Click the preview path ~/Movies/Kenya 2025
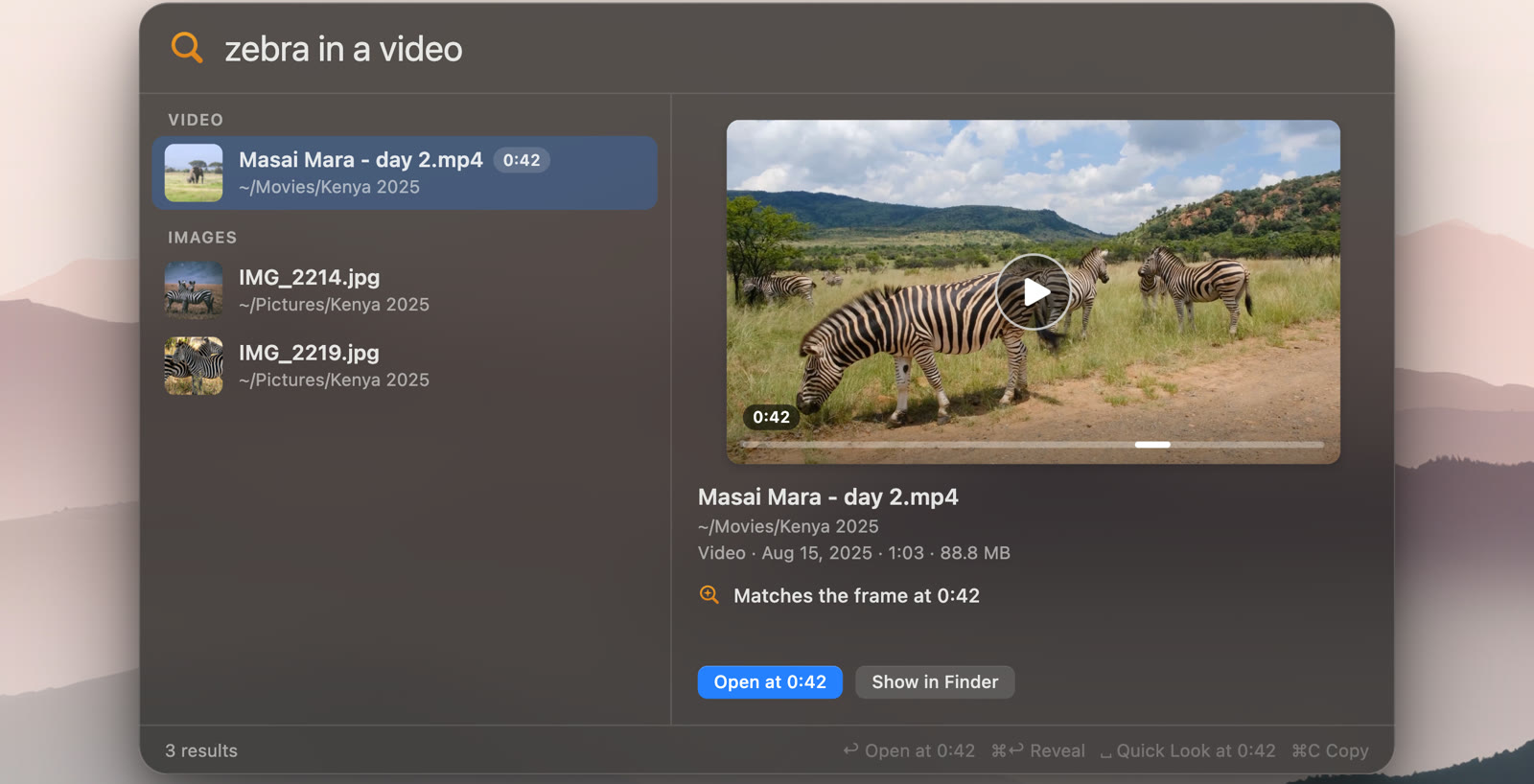The image size is (1534, 784). click(x=788, y=526)
